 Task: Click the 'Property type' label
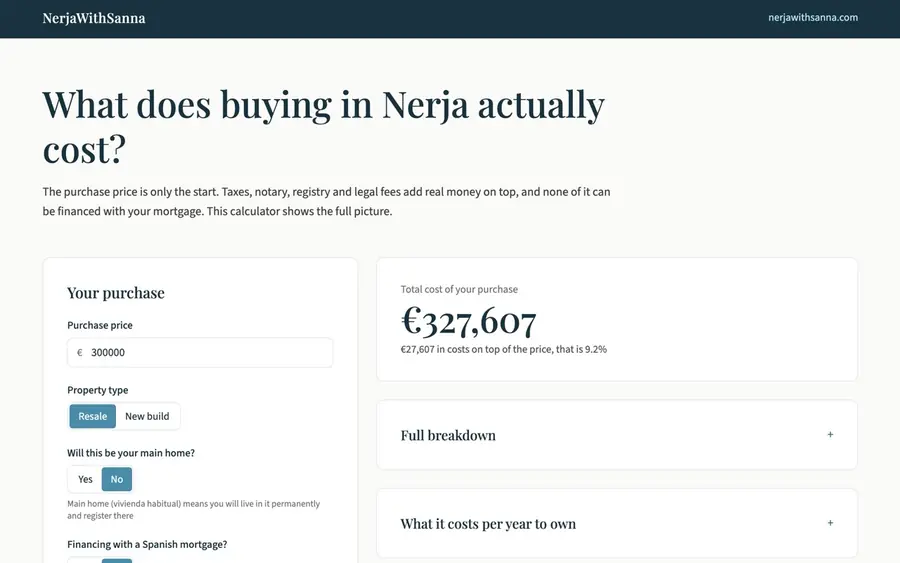point(98,390)
